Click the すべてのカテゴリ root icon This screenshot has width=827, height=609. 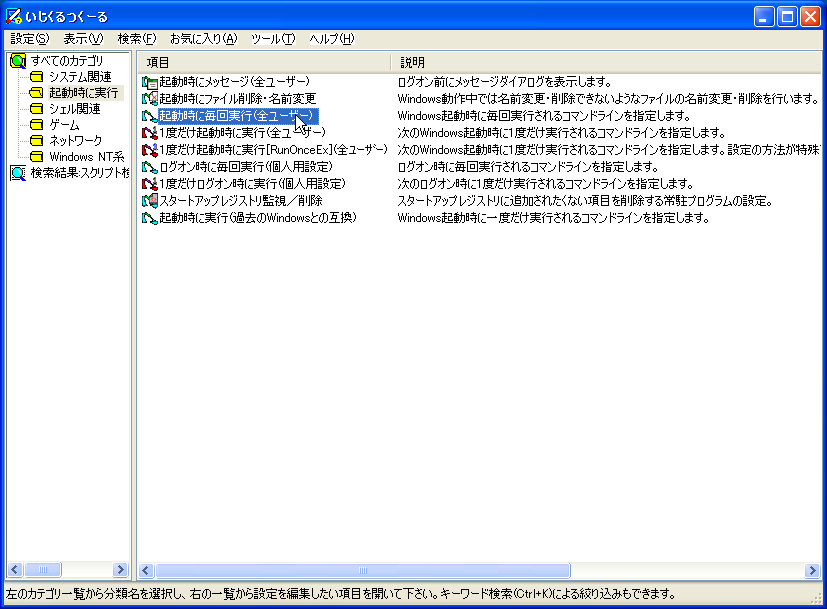pos(18,61)
